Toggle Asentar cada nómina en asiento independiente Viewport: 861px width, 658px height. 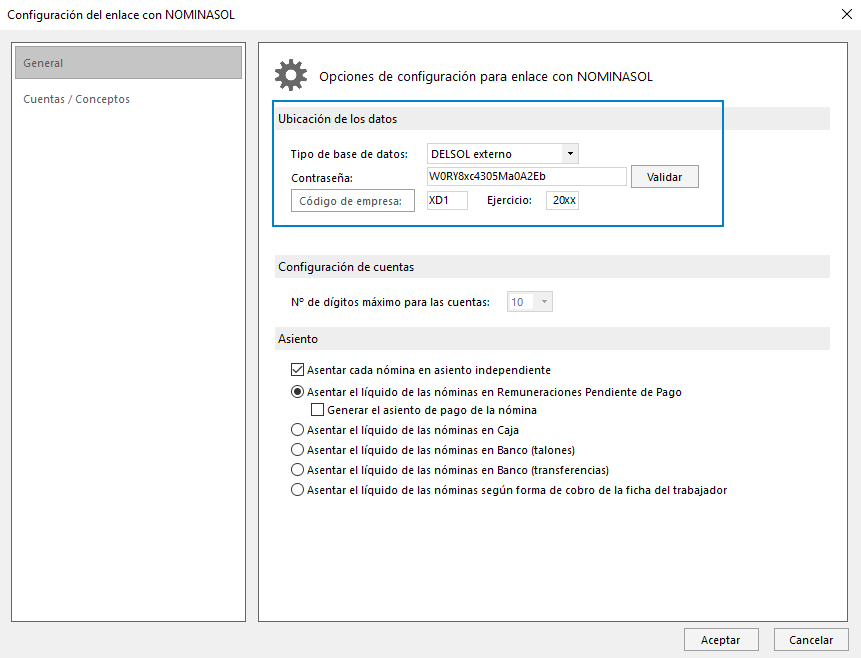[x=298, y=370]
